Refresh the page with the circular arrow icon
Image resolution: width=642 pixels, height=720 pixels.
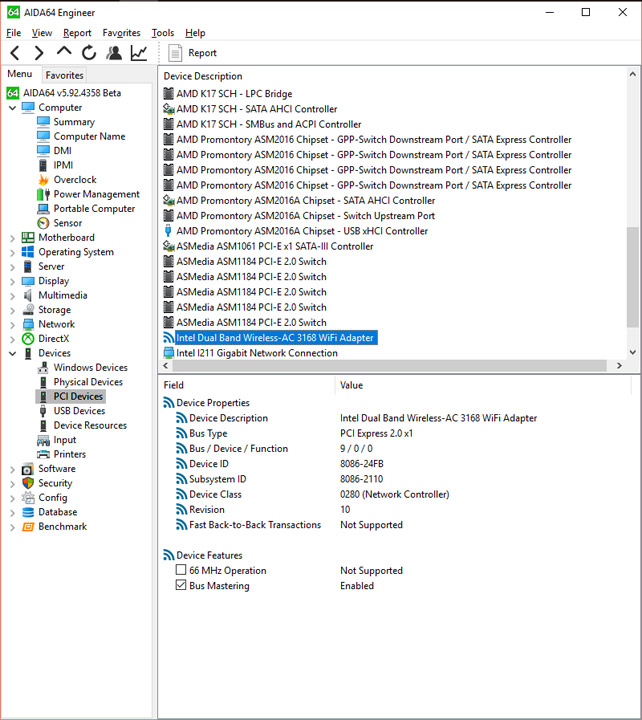point(89,53)
